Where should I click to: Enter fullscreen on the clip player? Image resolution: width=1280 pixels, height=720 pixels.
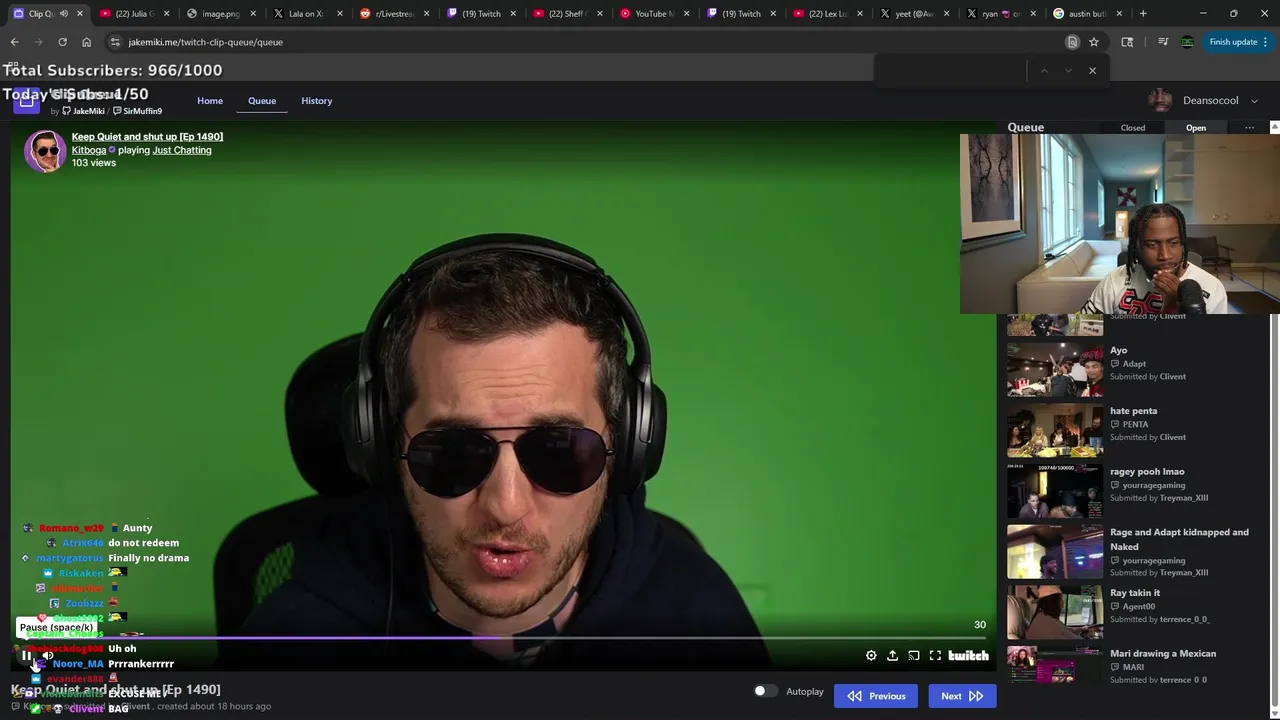(935, 656)
